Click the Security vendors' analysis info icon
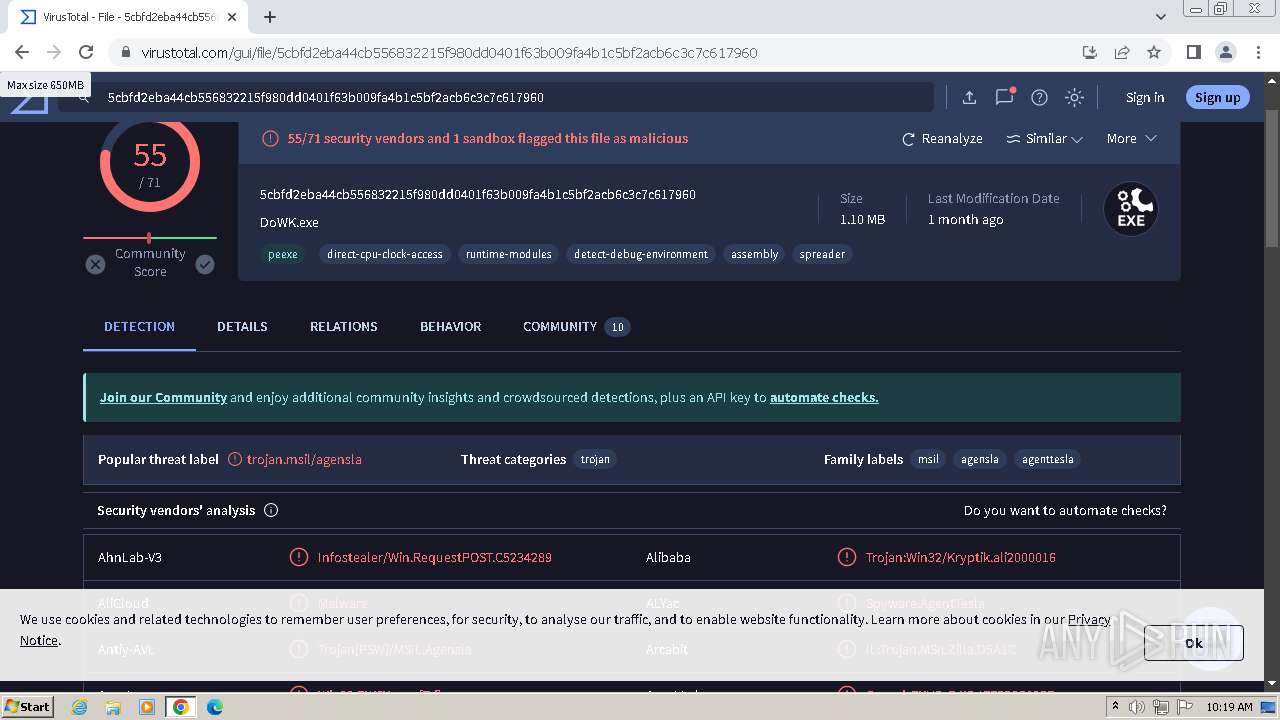Image resolution: width=1280 pixels, height=720 pixels. (271, 510)
